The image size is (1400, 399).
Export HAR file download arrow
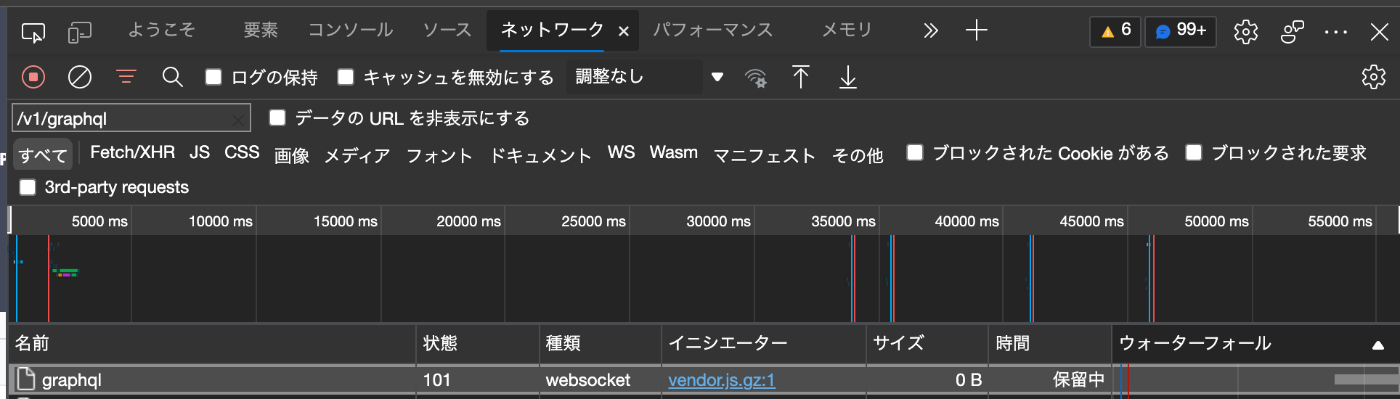coord(847,77)
